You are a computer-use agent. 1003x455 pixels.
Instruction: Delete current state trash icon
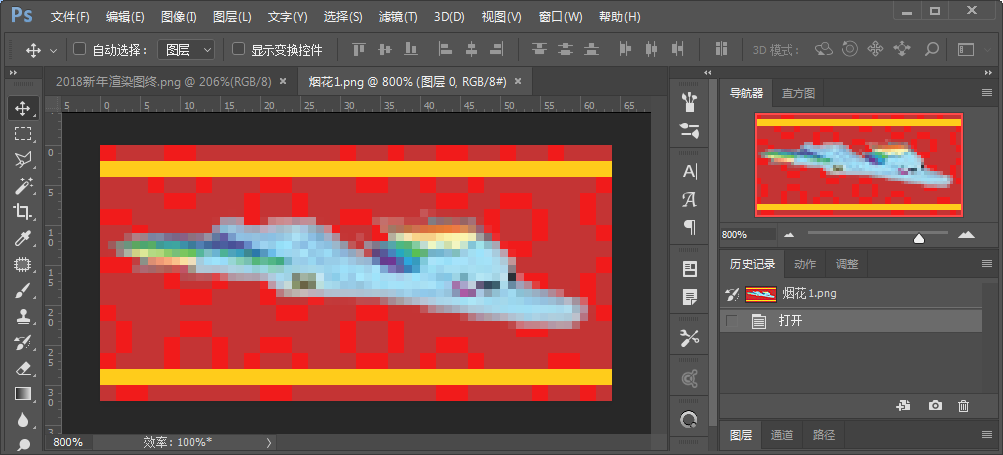coord(963,406)
